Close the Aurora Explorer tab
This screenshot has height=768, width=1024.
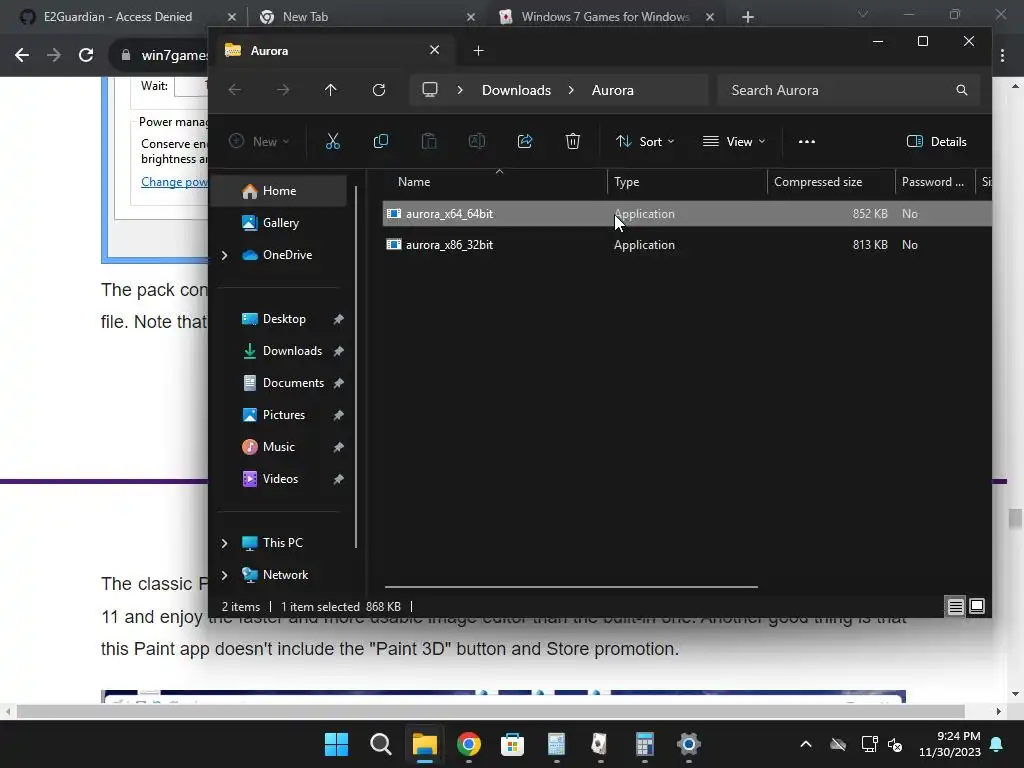(434, 50)
